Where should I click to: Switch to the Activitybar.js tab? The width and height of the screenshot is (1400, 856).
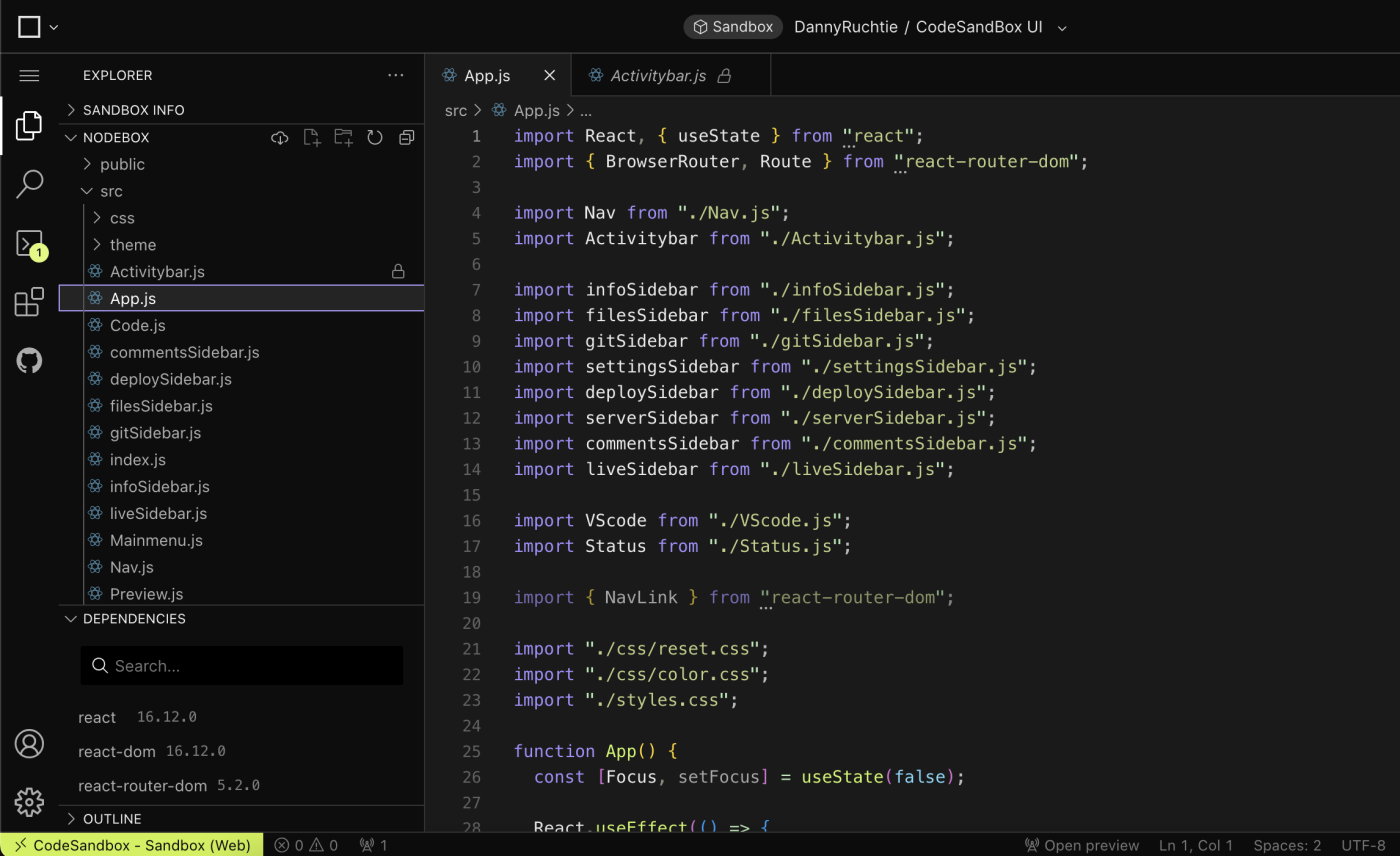[x=658, y=76]
